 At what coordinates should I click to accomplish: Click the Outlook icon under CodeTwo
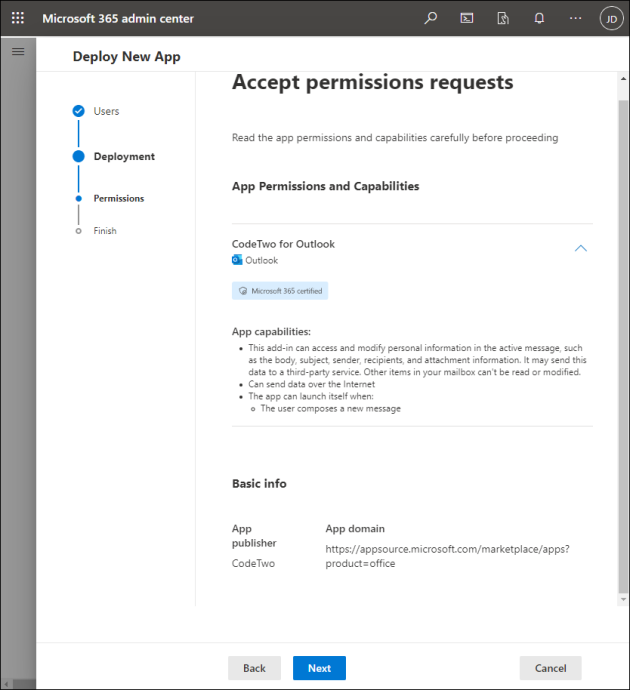[237, 260]
